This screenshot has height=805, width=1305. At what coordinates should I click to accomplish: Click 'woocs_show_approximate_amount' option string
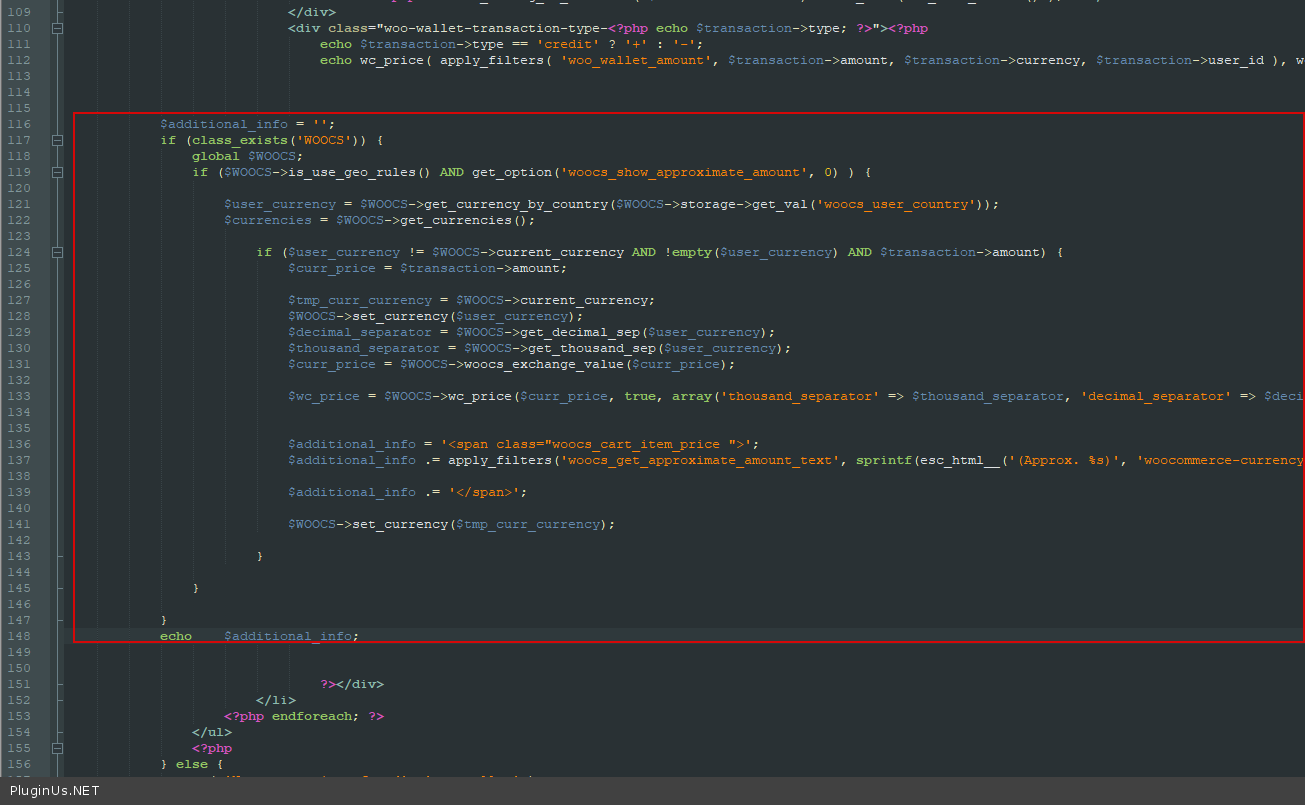[x=684, y=172]
